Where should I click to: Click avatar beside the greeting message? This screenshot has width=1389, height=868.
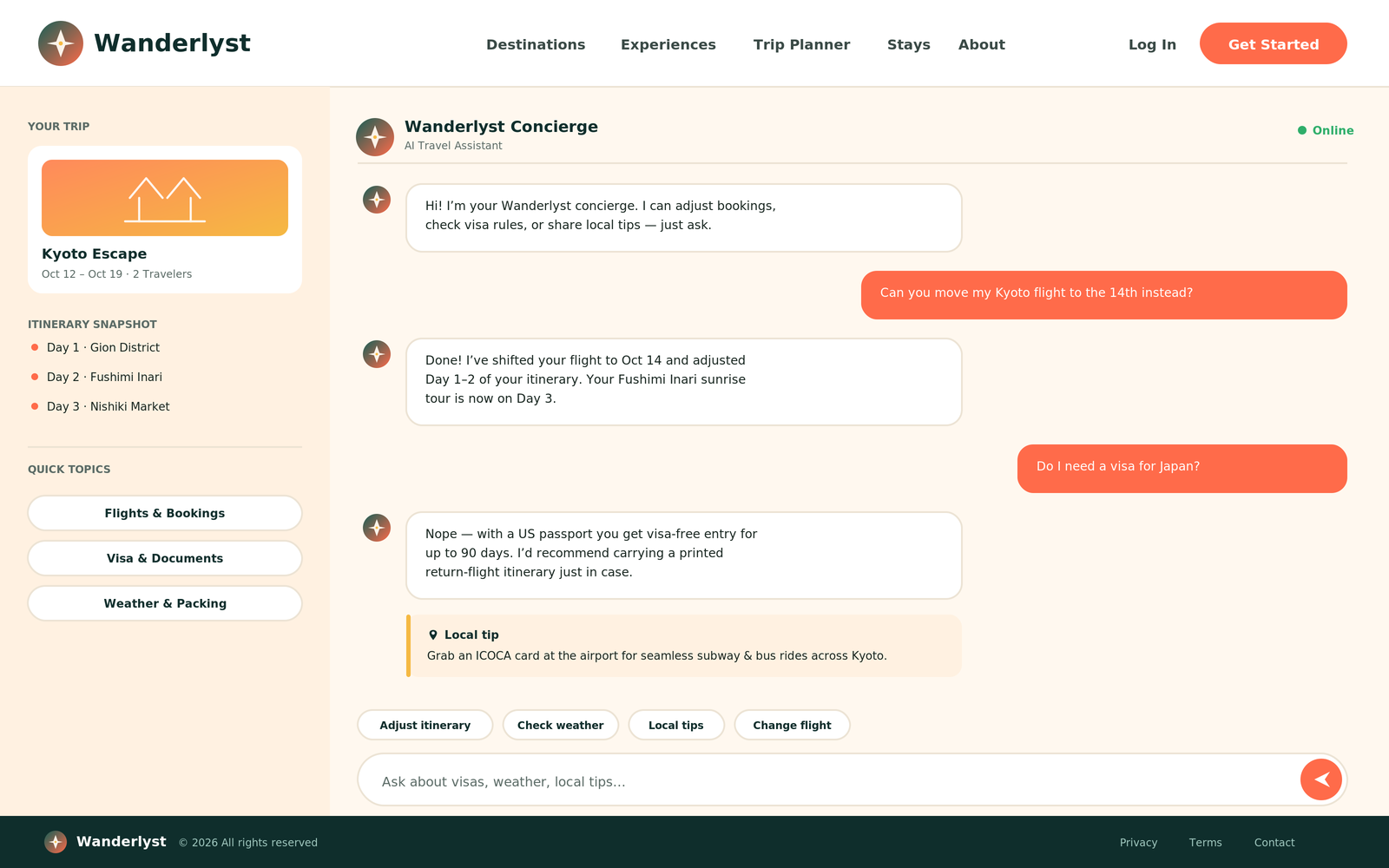(x=377, y=200)
